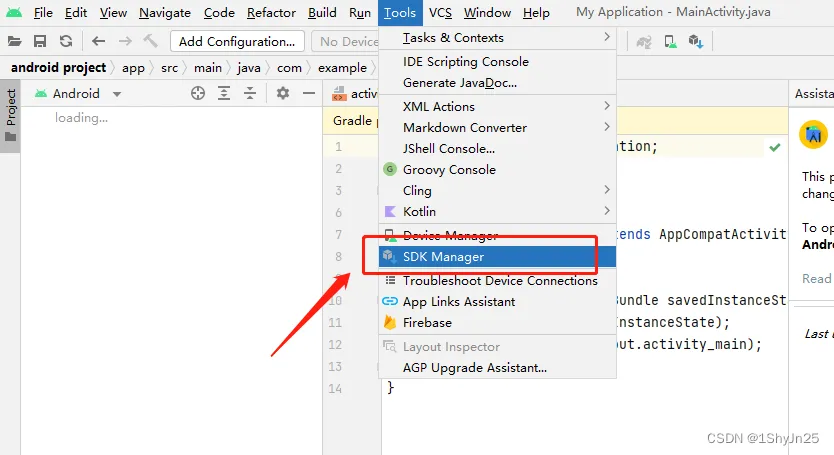The width and height of the screenshot is (834, 455).
Task: Expand the Kotlin submenu
Action: pyautogui.click(x=497, y=212)
